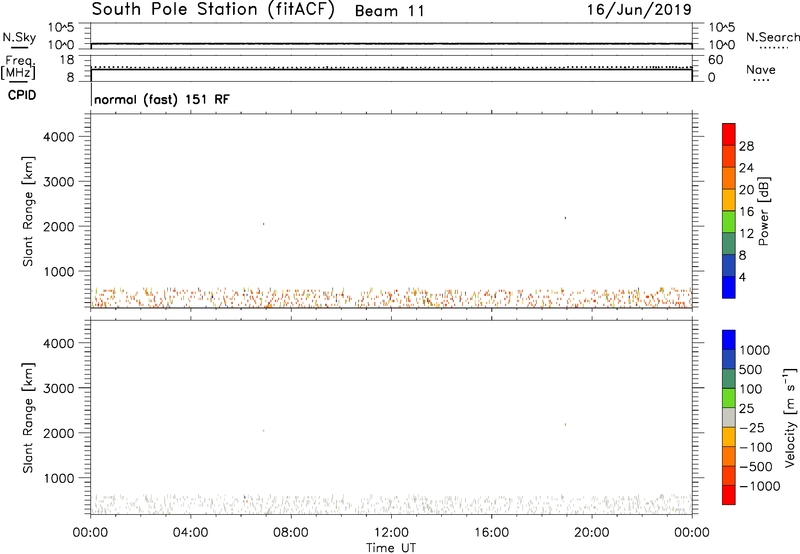Image resolution: width=800 pixels, height=554 pixels.
Task: Pick the red top power colorbar segment
Action: click(x=729, y=134)
